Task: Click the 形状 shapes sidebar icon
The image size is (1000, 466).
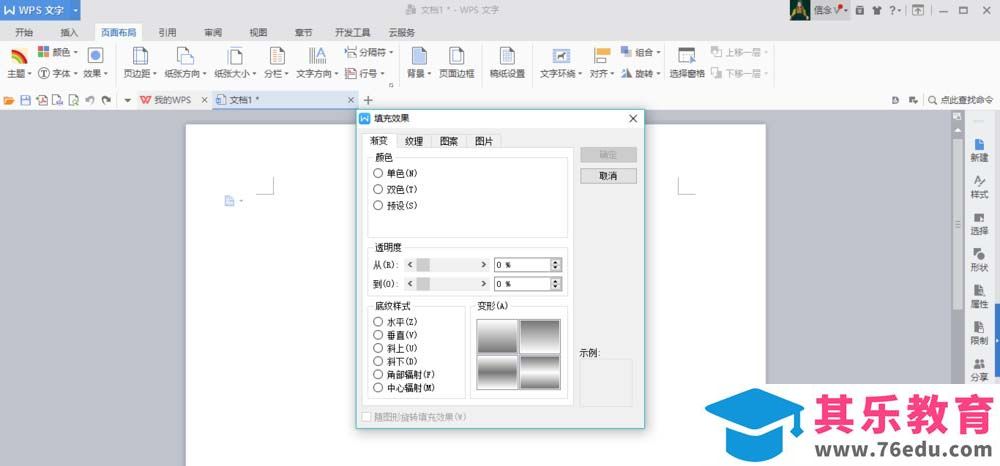Action: (979, 255)
